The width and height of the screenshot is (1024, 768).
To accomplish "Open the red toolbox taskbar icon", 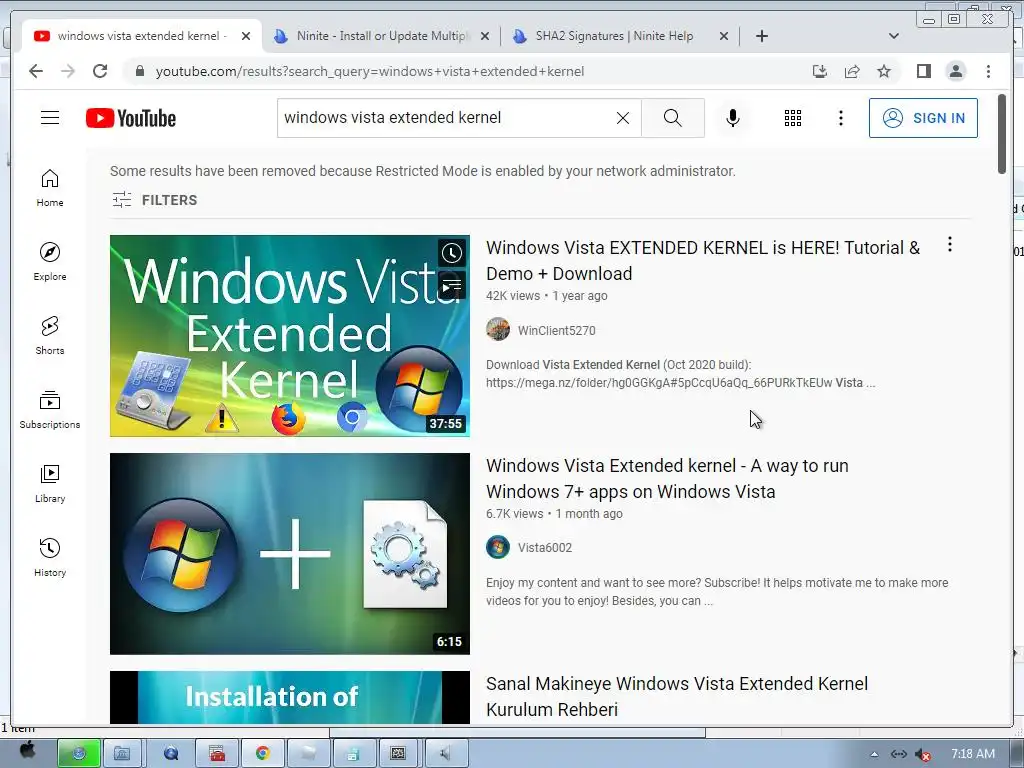I will click(217, 753).
